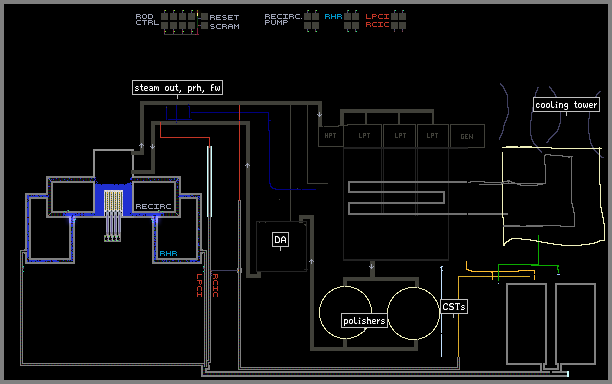Click the RECIRC label beside the reactor
This screenshot has width=612, height=384.
click(x=153, y=206)
